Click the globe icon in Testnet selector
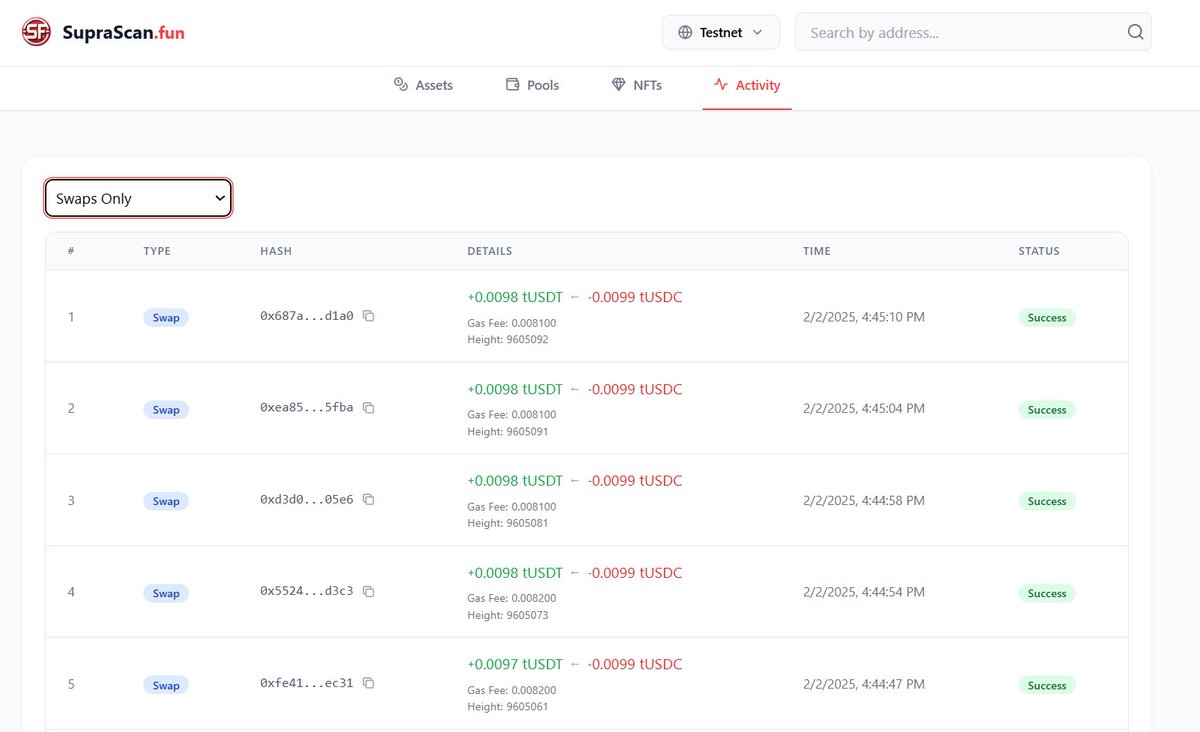1200x732 pixels. tap(685, 32)
